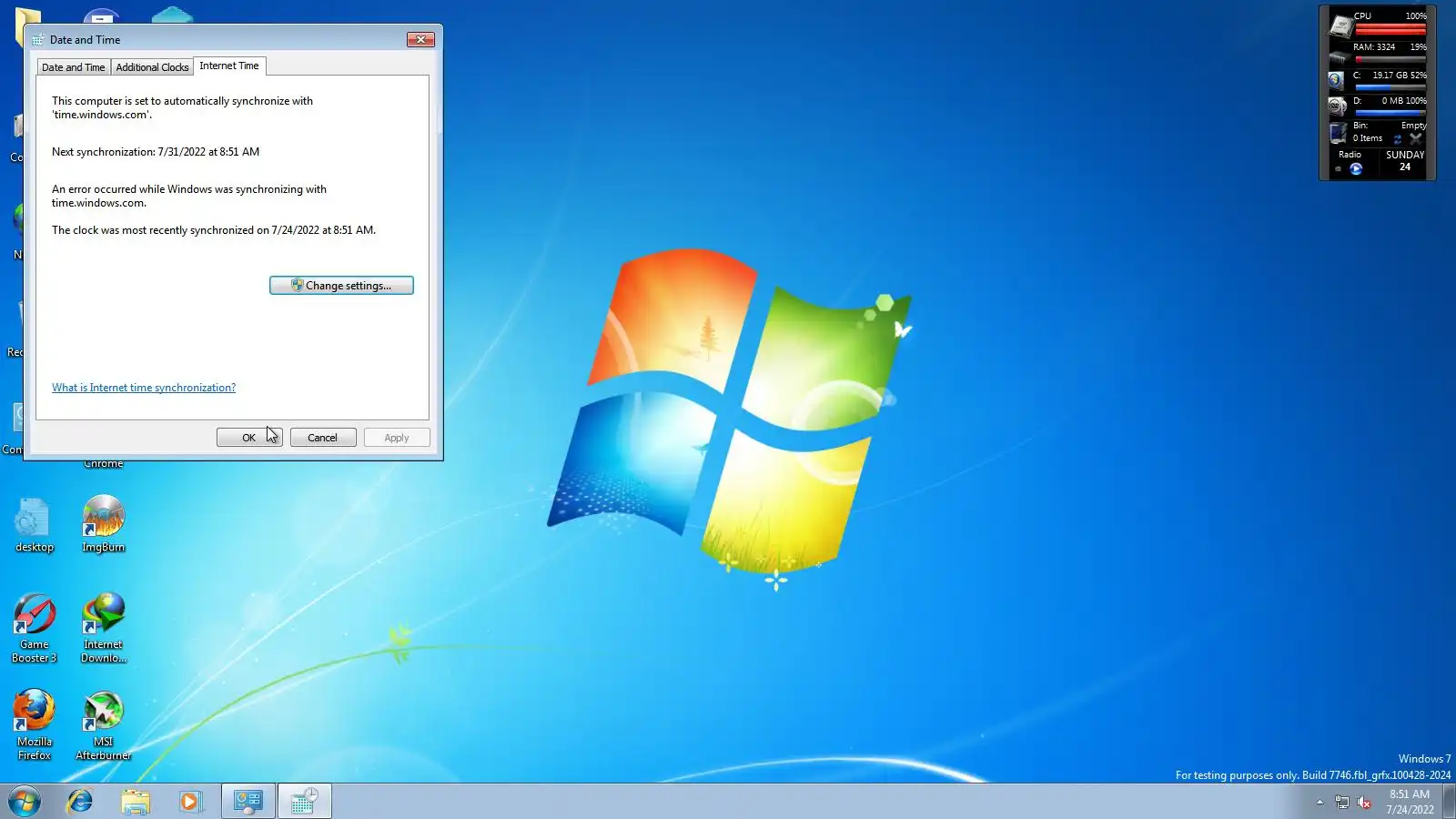Screen dimensions: 1456x819
Task: Click the Date and Time taskbar button
Action: [x=305, y=802]
